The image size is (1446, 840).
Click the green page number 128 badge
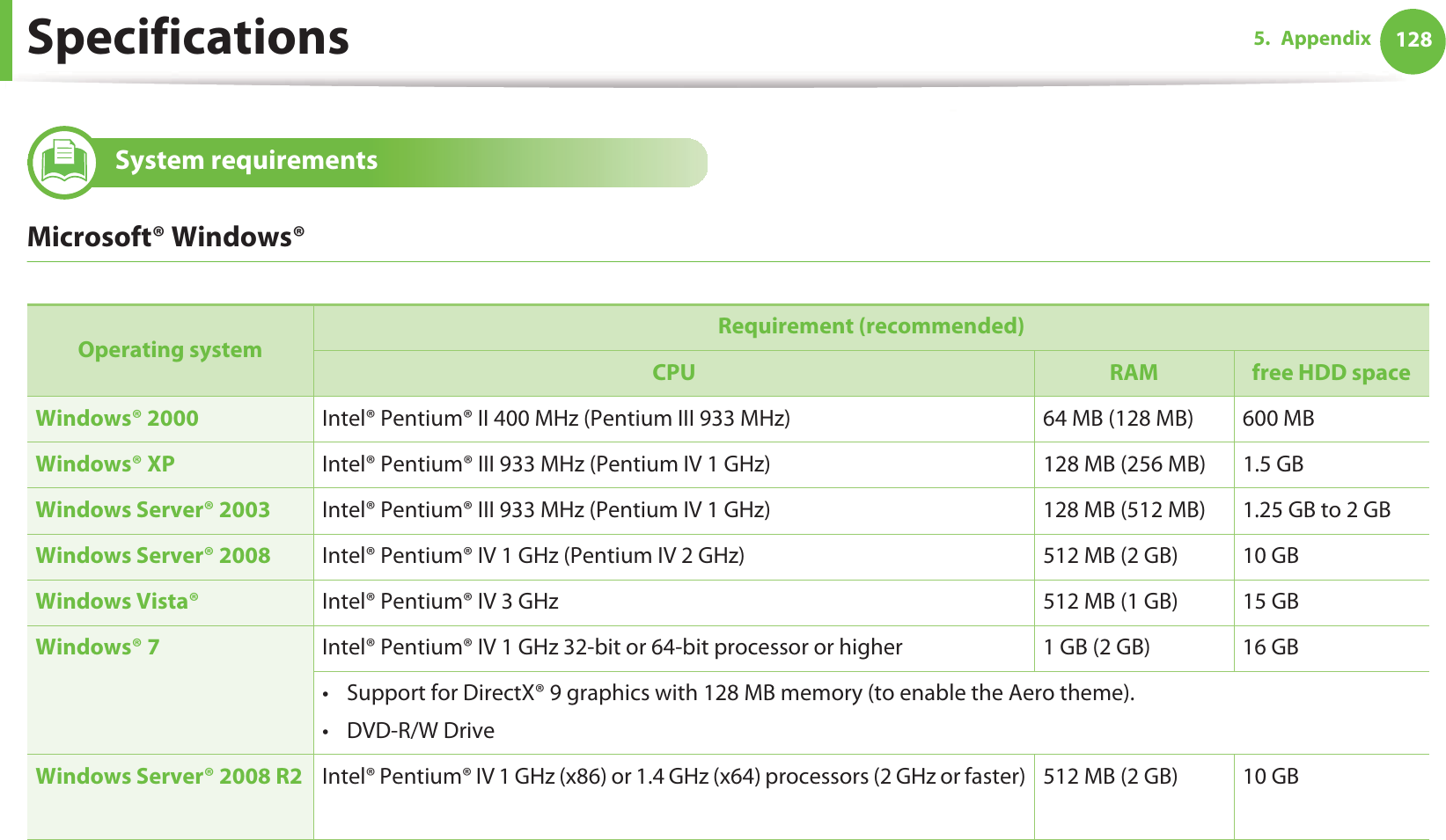(x=1413, y=40)
